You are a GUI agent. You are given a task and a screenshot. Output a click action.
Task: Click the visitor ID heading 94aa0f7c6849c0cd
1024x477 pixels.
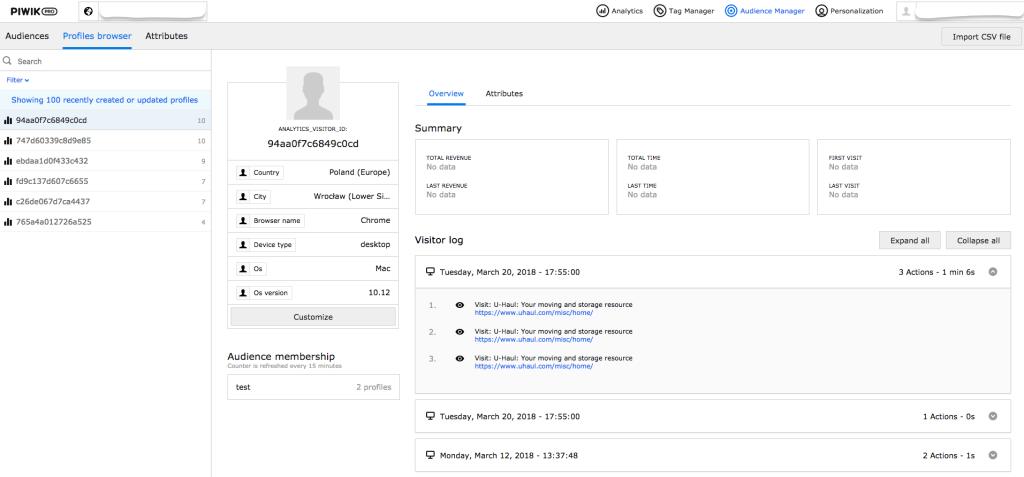coord(313,143)
